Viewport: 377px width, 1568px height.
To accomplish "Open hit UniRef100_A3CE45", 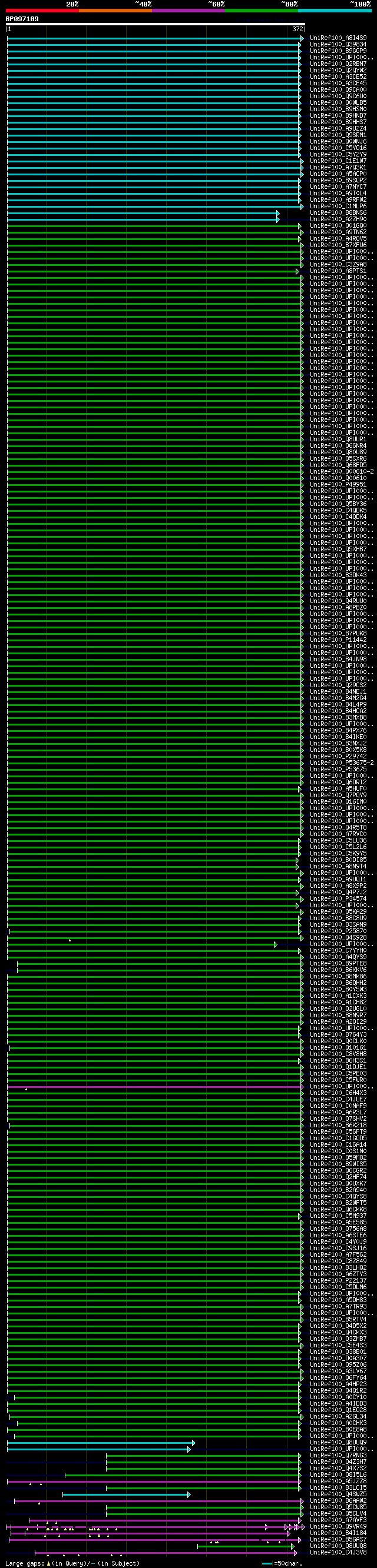I will point(338,84).
